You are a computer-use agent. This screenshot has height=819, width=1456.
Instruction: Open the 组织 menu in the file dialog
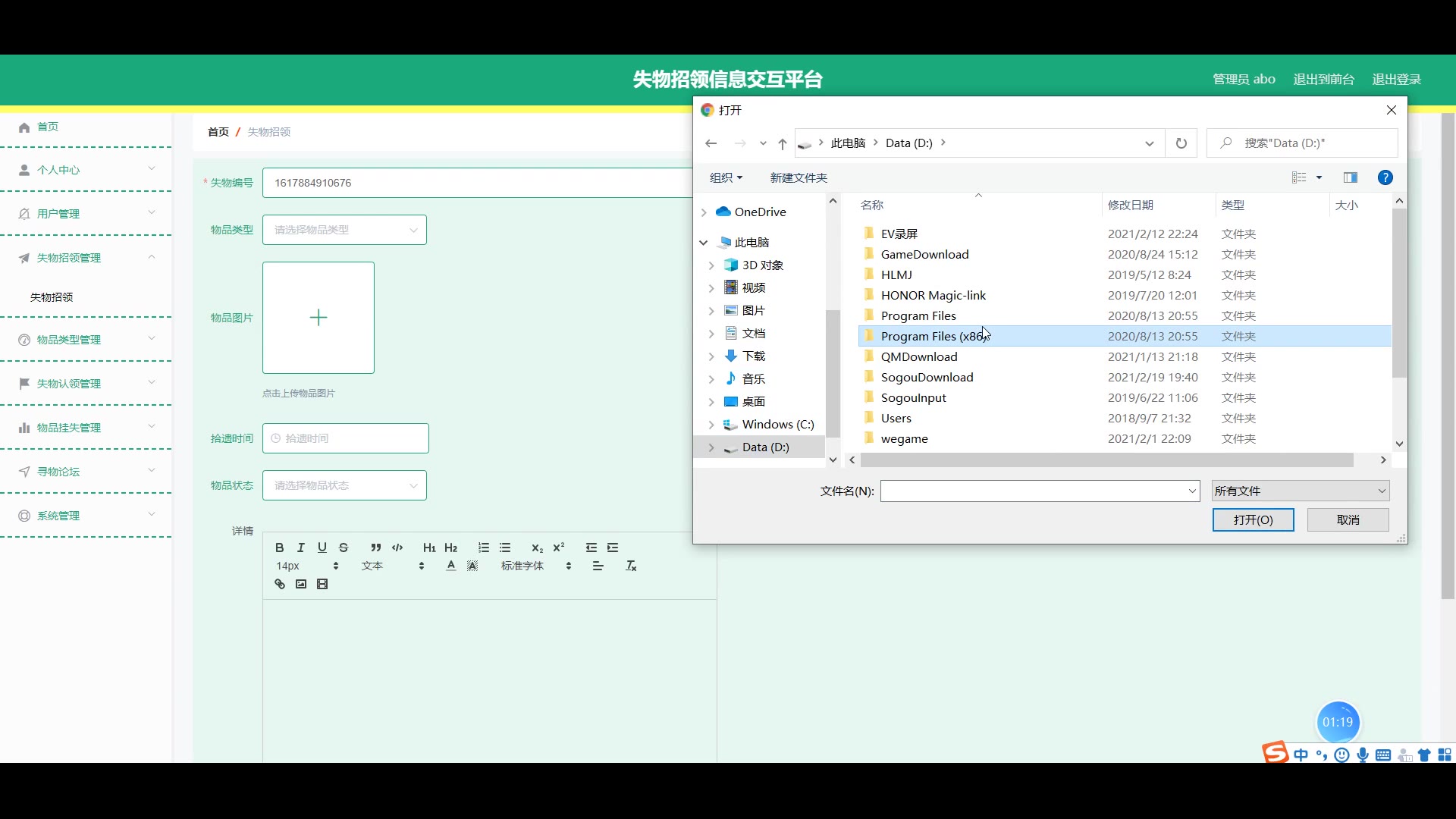point(725,177)
